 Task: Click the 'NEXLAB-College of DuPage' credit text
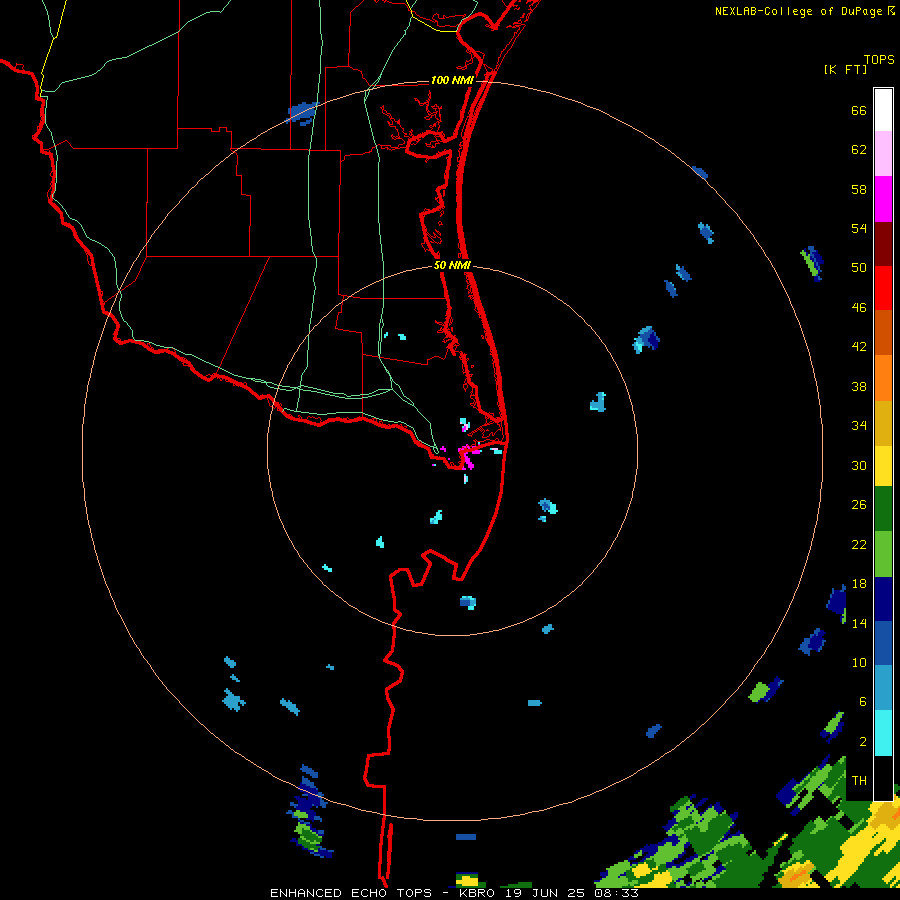coord(798,11)
